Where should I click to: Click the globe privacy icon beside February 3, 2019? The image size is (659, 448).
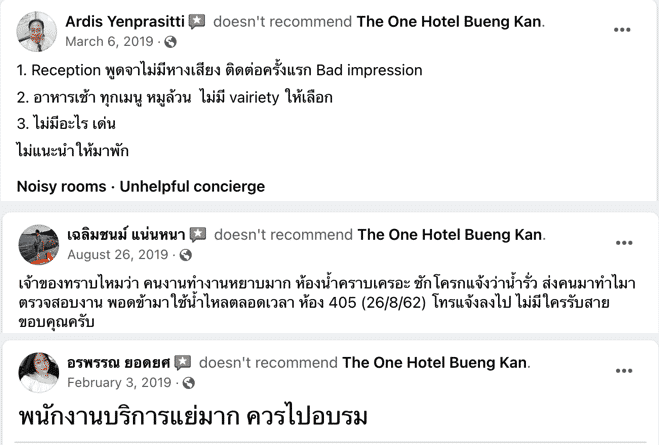click(188, 383)
